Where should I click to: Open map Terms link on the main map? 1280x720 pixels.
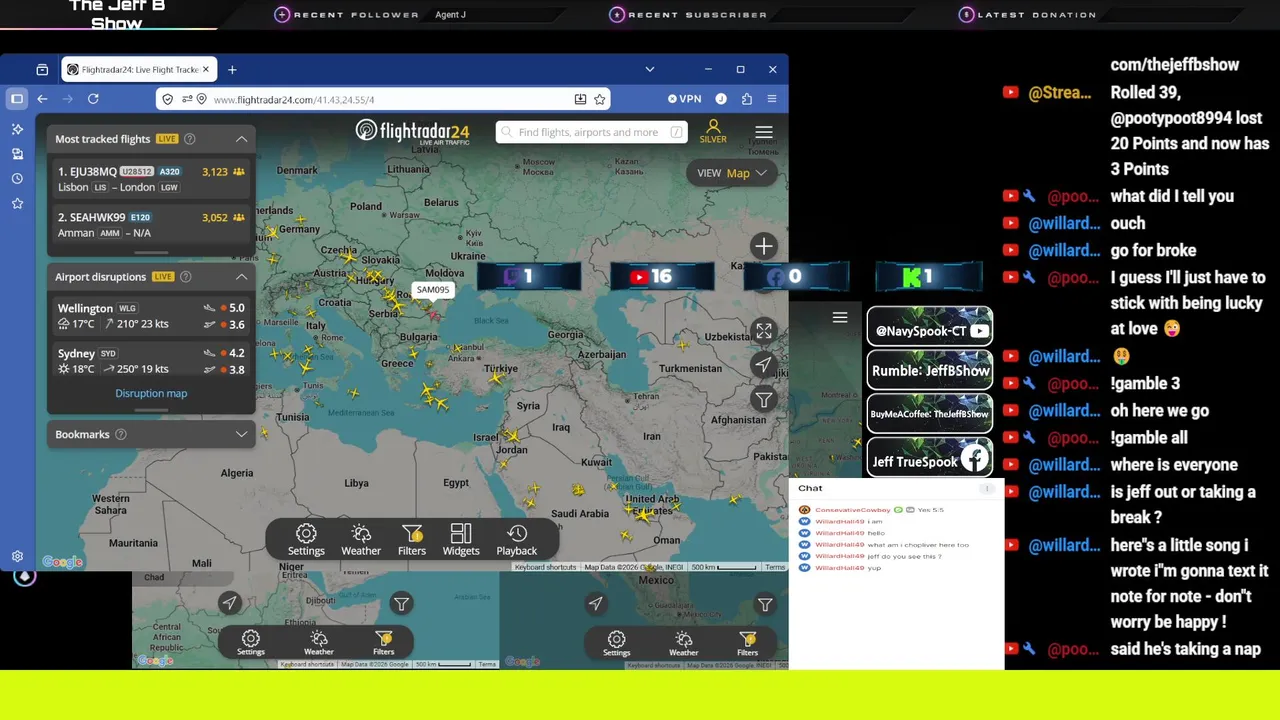click(x=776, y=567)
